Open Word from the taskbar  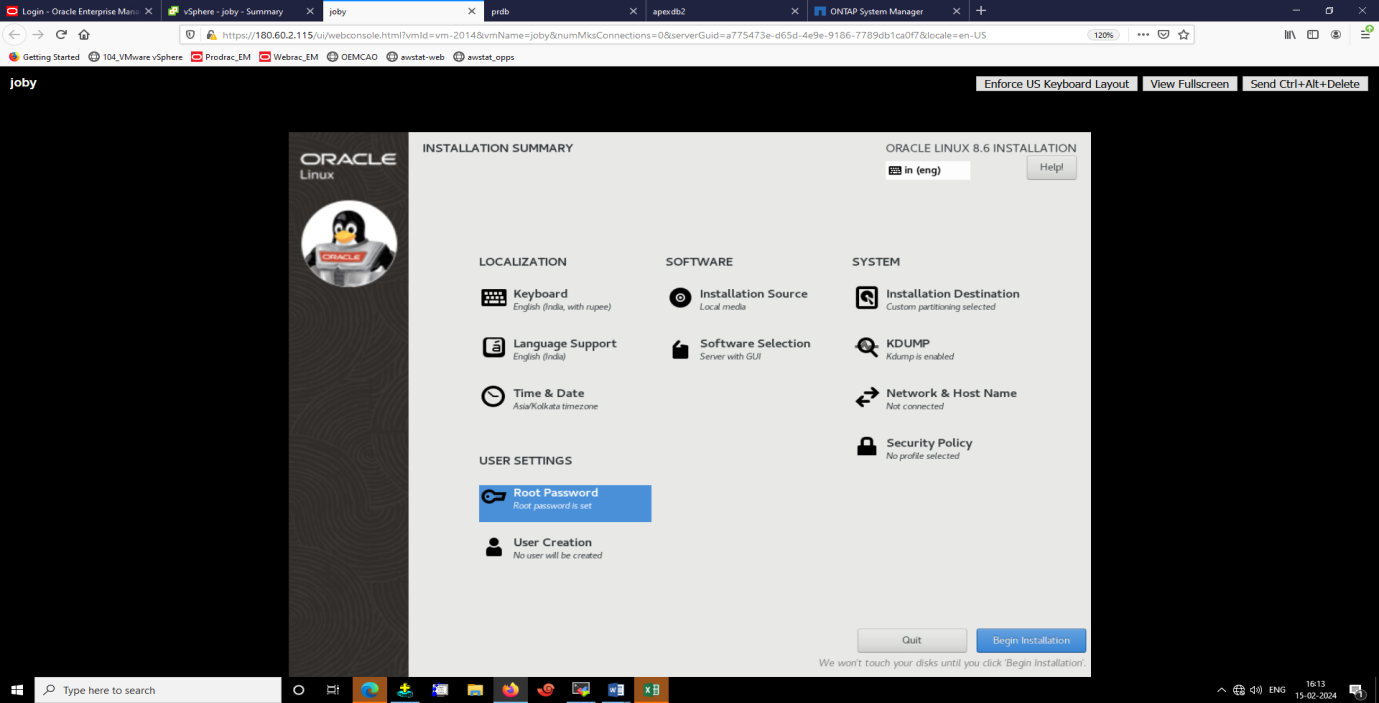click(616, 690)
